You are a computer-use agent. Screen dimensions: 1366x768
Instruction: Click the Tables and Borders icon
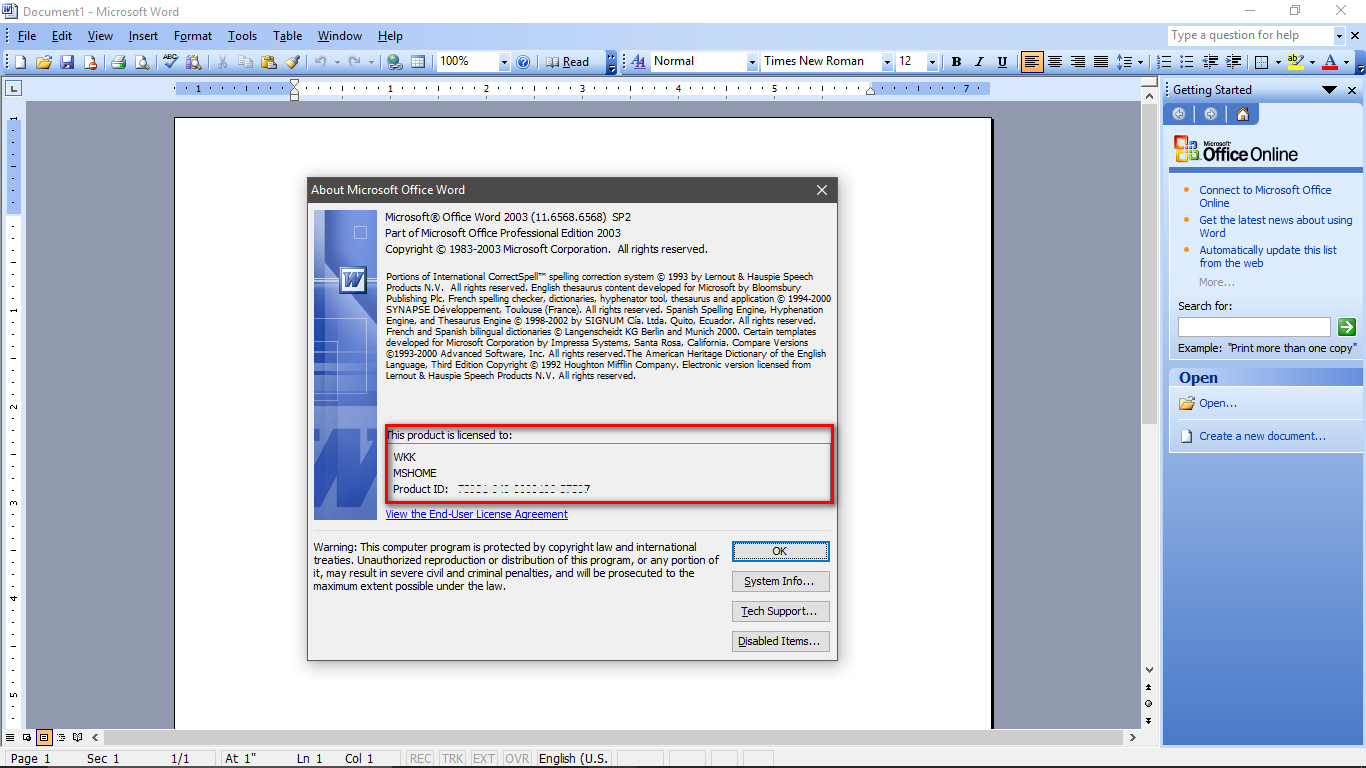point(418,62)
